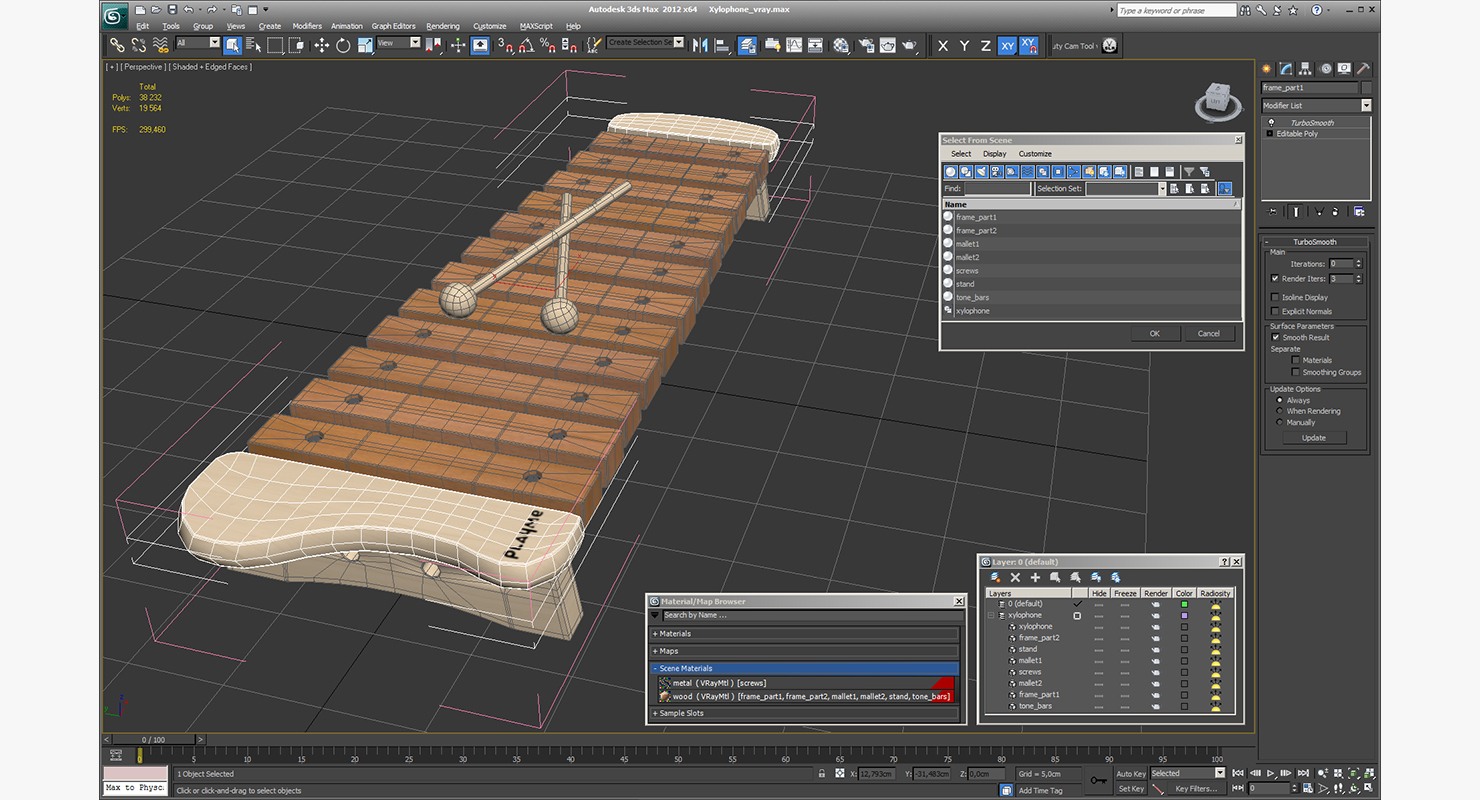1480x800 pixels.
Task: Expand the Sample Slots group
Action: 805,713
